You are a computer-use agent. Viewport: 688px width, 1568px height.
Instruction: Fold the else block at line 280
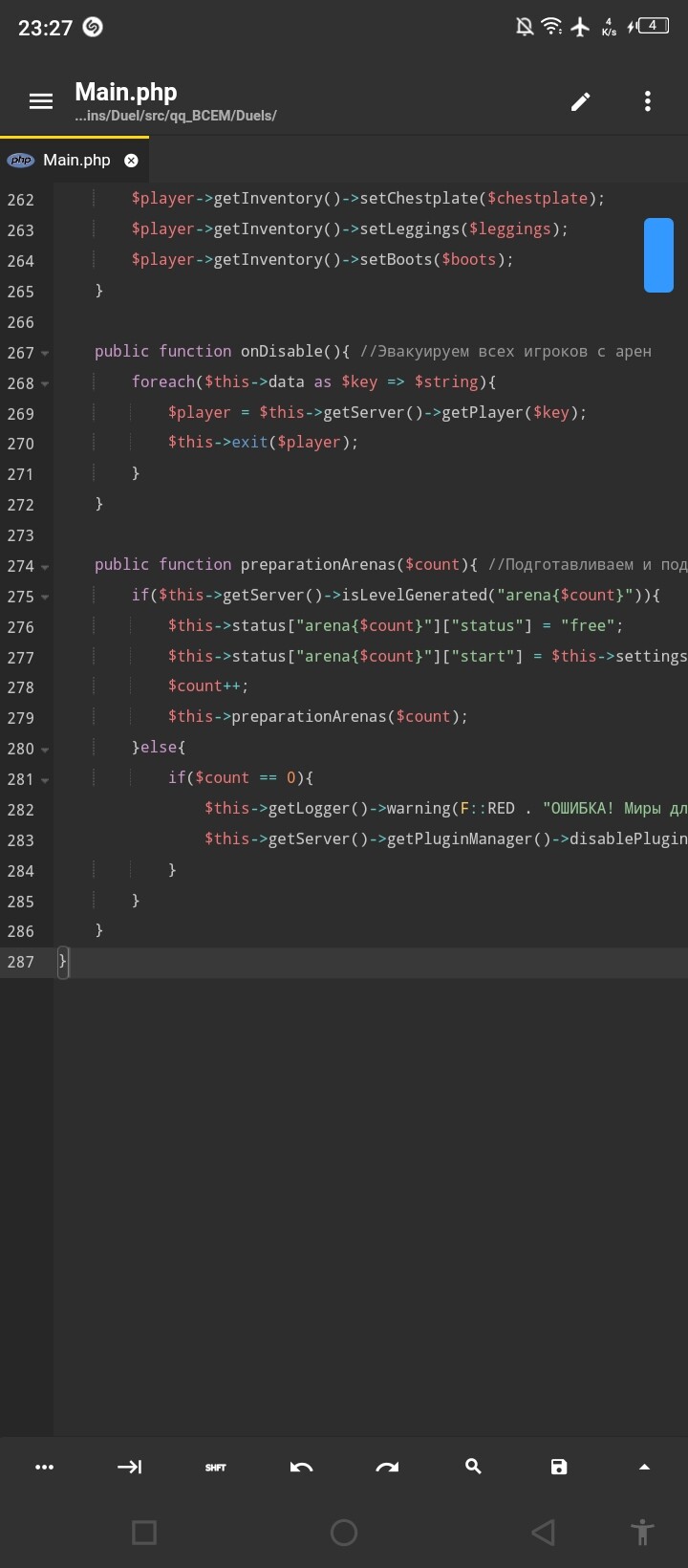45,750
